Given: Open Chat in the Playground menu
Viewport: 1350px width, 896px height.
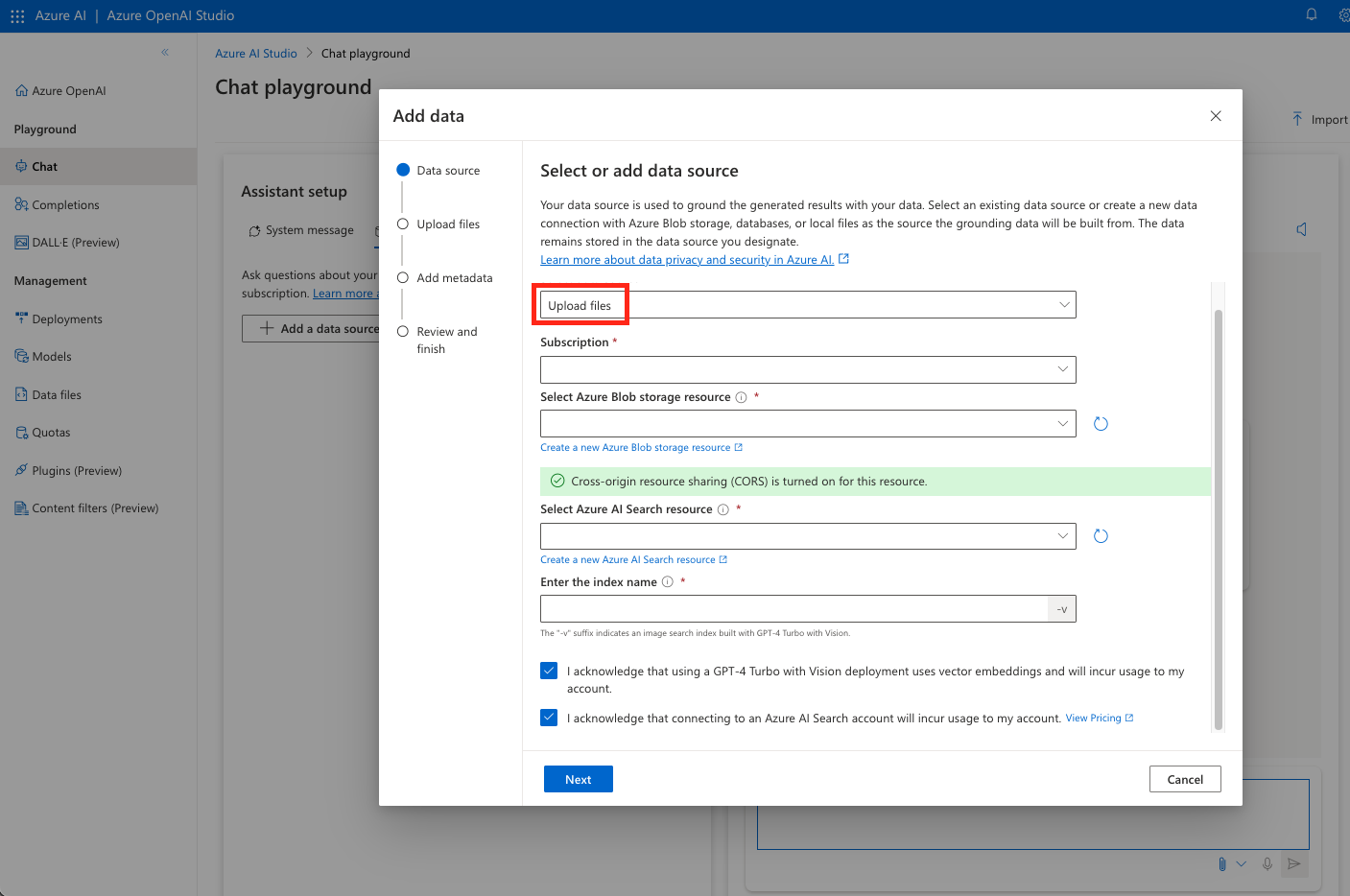Looking at the screenshot, I should tap(98, 166).
